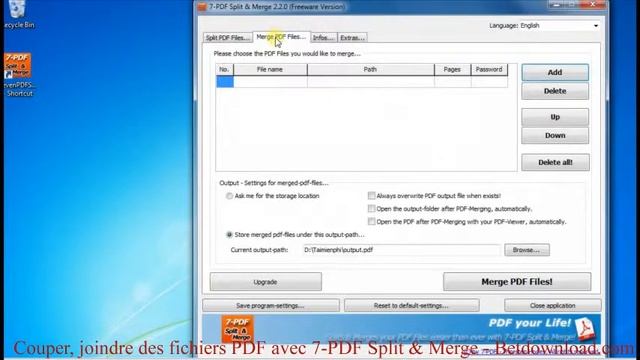Click the PDF document icon in the banner
Image resolution: width=640 pixels, height=360 pixels.
585,329
